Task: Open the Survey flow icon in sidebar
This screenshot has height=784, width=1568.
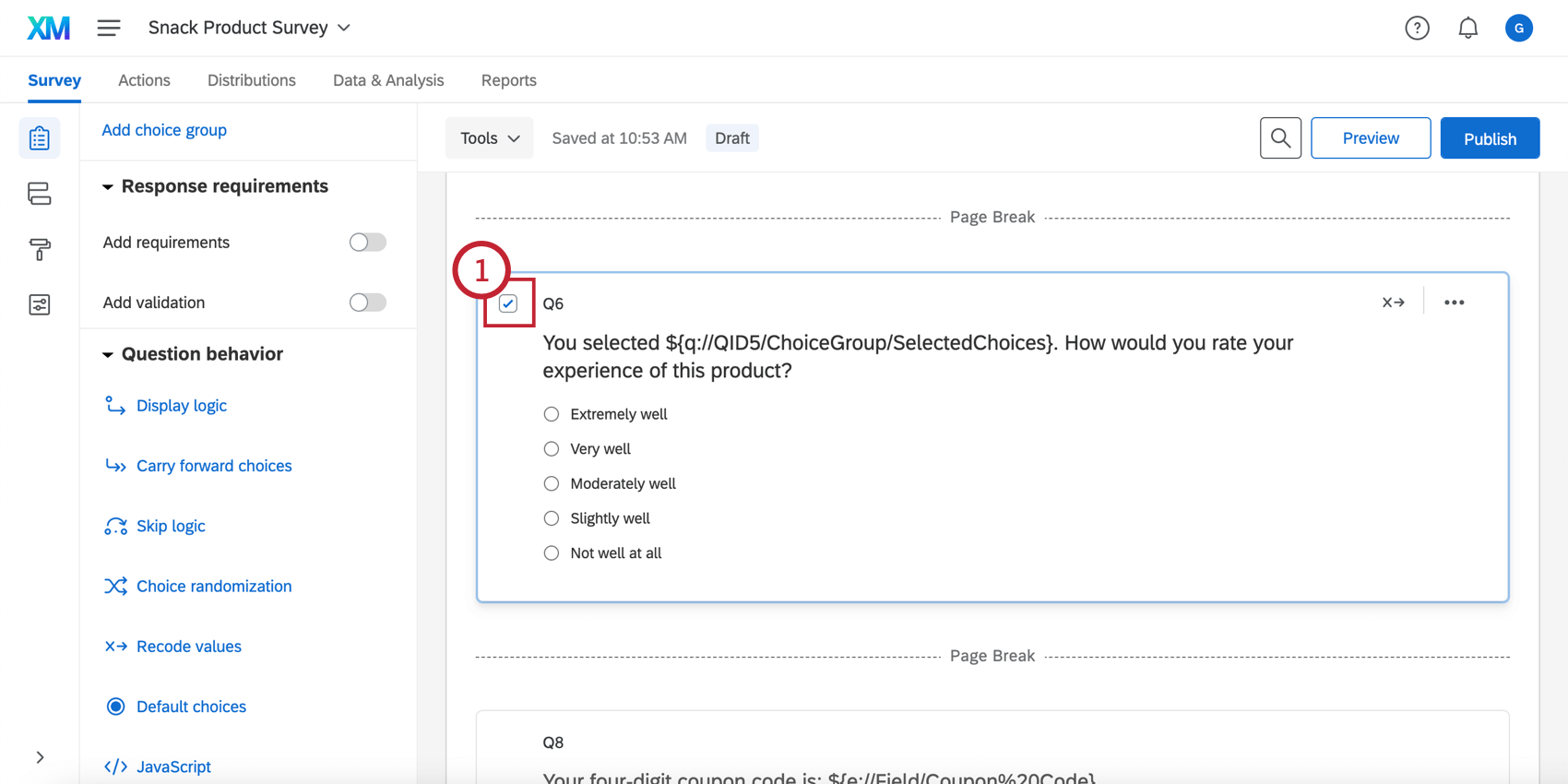Action: [39, 194]
